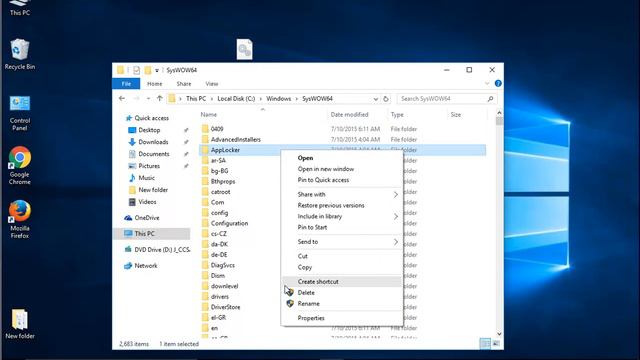Select Quick access in the navigation pane
Viewport: 640px width, 360px height.
(x=147, y=118)
